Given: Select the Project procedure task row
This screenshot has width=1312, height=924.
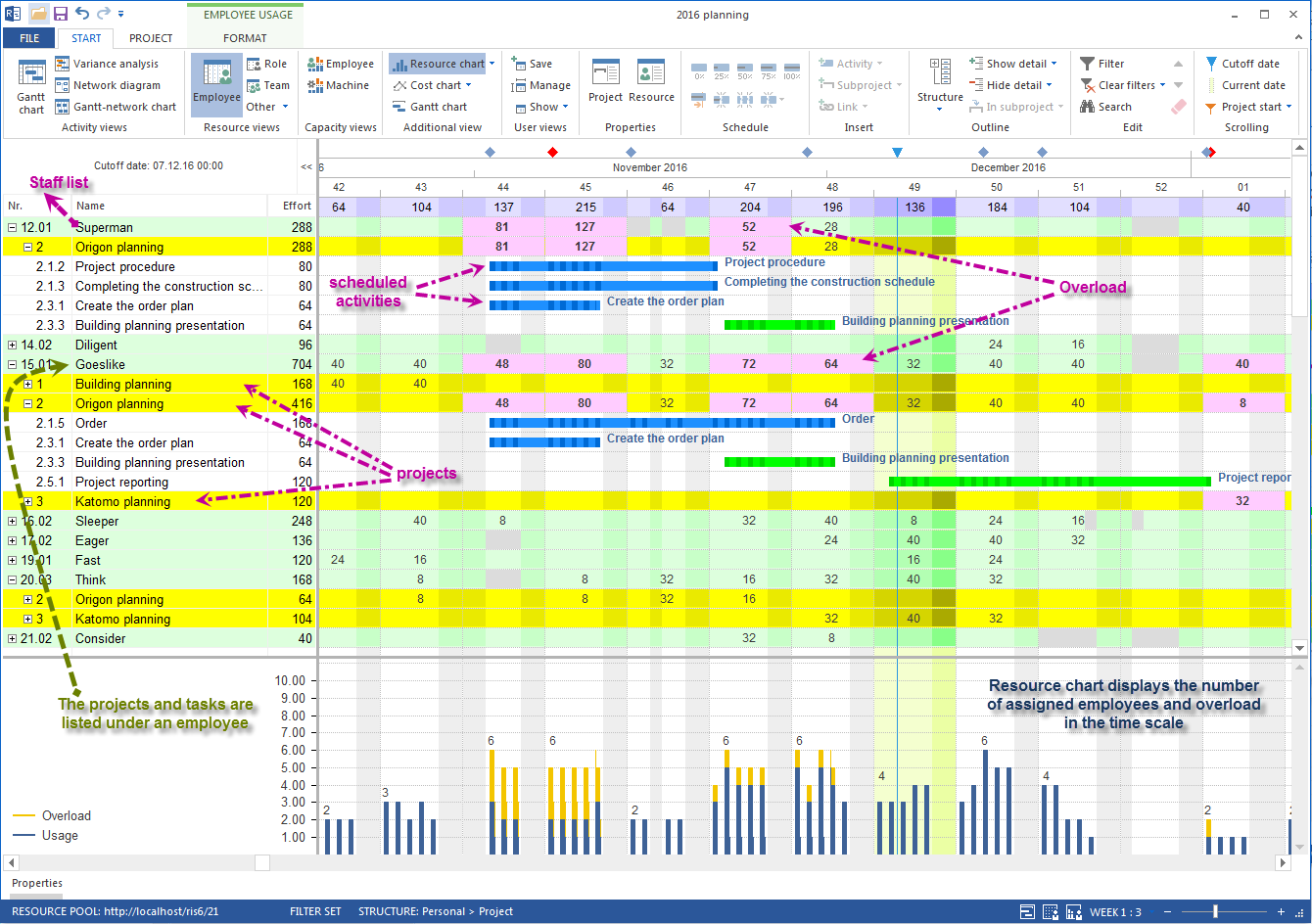Looking at the screenshot, I should [x=159, y=266].
